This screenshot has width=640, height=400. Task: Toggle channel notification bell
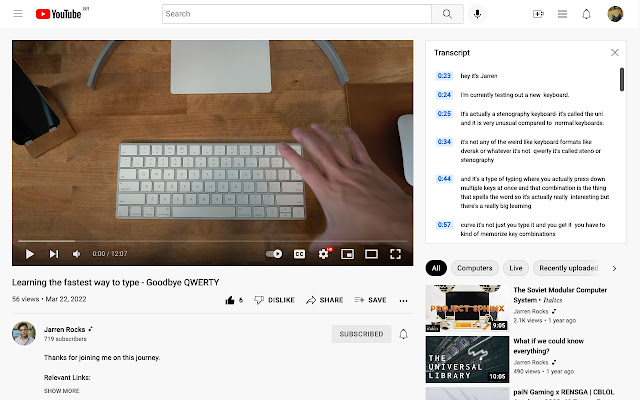point(403,334)
